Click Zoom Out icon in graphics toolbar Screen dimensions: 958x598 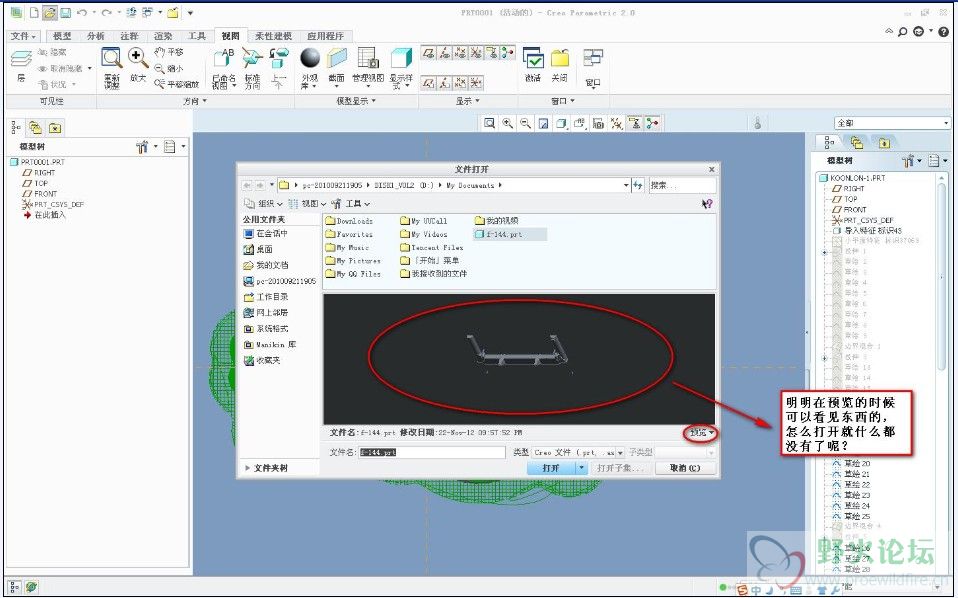tap(525, 123)
